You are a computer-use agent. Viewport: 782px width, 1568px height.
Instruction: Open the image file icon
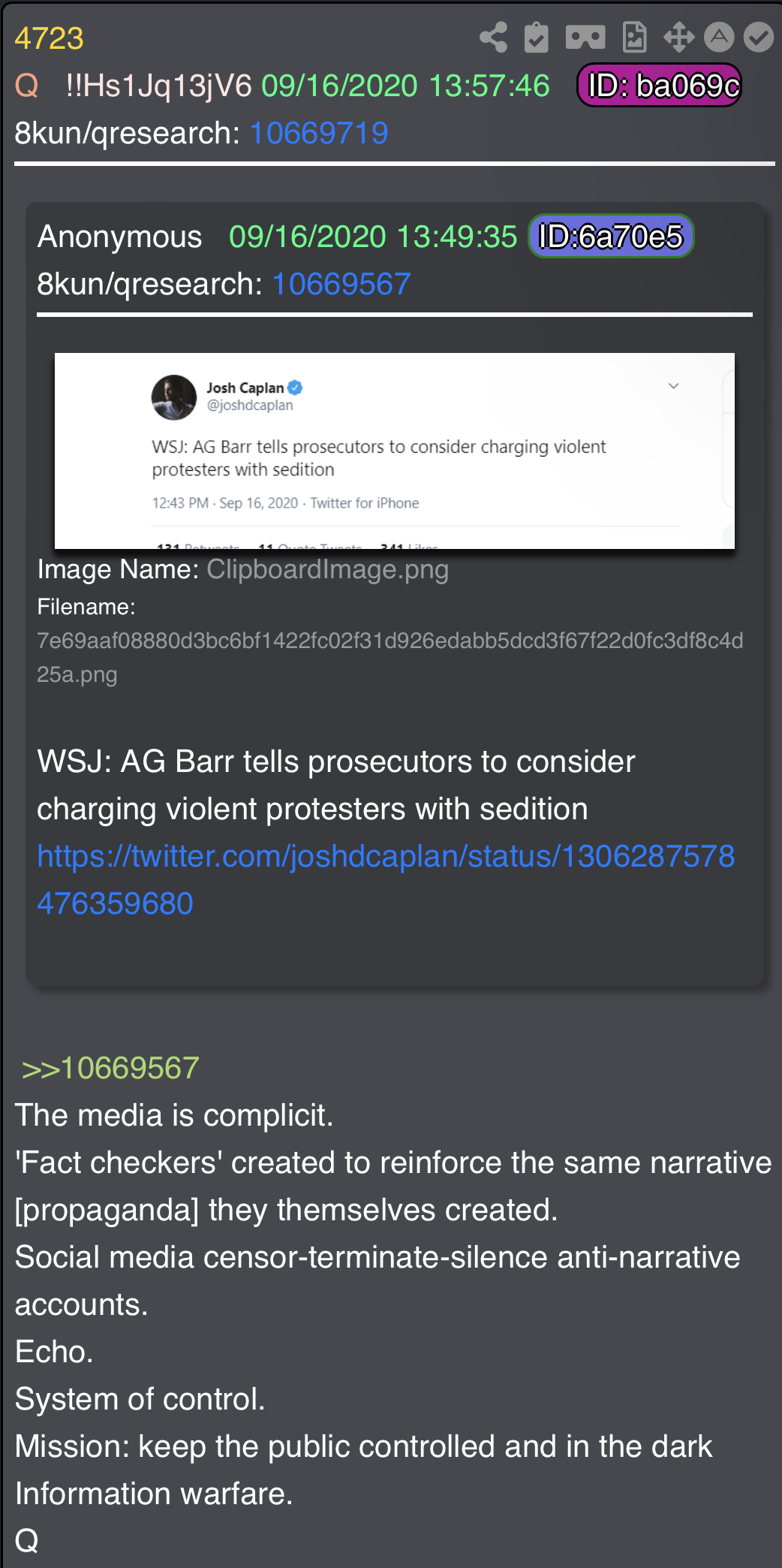coord(635,38)
